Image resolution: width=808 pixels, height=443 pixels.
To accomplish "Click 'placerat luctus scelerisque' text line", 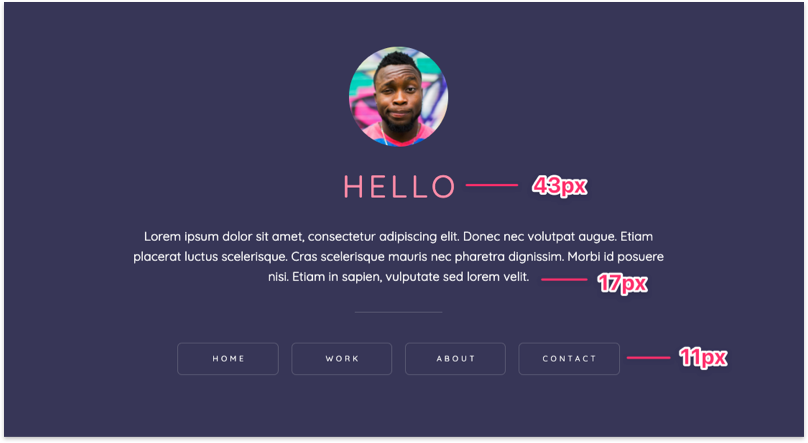I will pyautogui.click(x=398, y=257).
